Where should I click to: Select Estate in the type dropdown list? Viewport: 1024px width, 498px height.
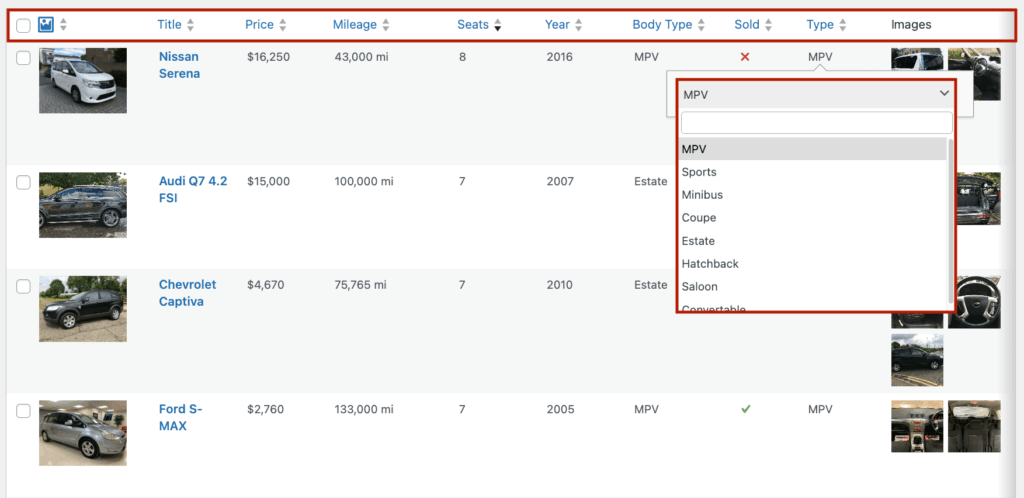[x=812, y=241]
